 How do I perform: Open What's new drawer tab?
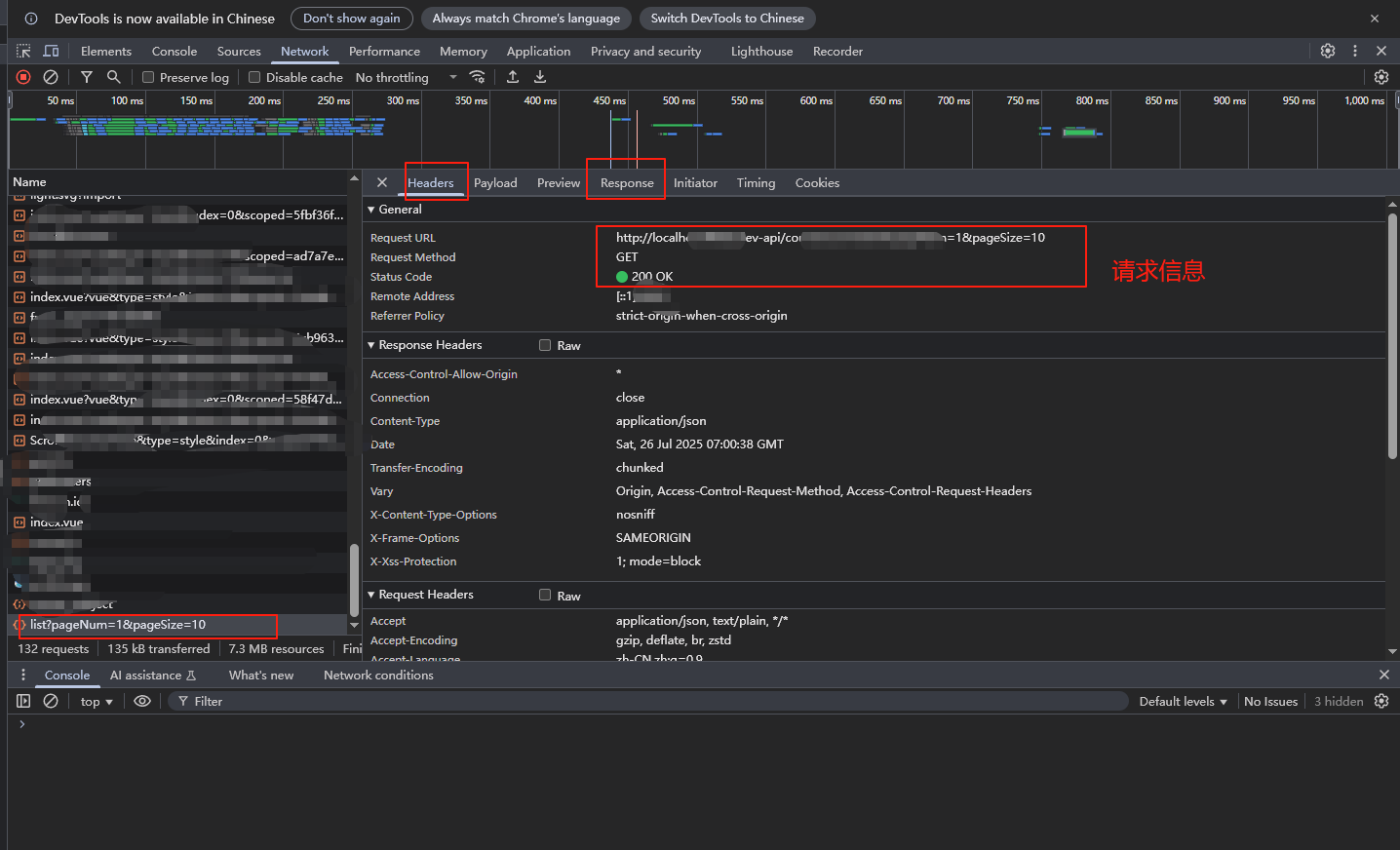click(x=261, y=675)
